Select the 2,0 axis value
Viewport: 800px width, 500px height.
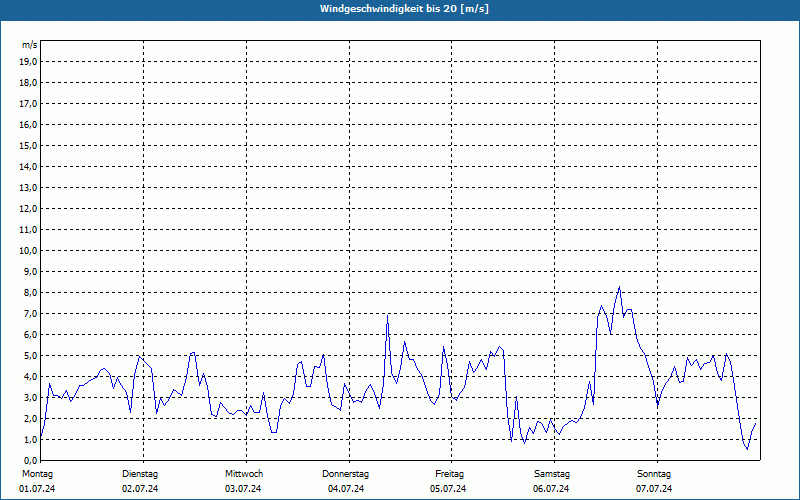(30, 418)
